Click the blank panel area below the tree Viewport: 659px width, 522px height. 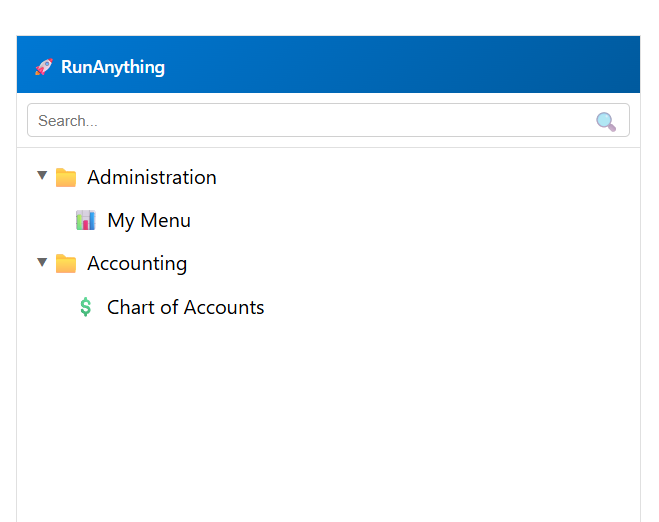[328, 420]
